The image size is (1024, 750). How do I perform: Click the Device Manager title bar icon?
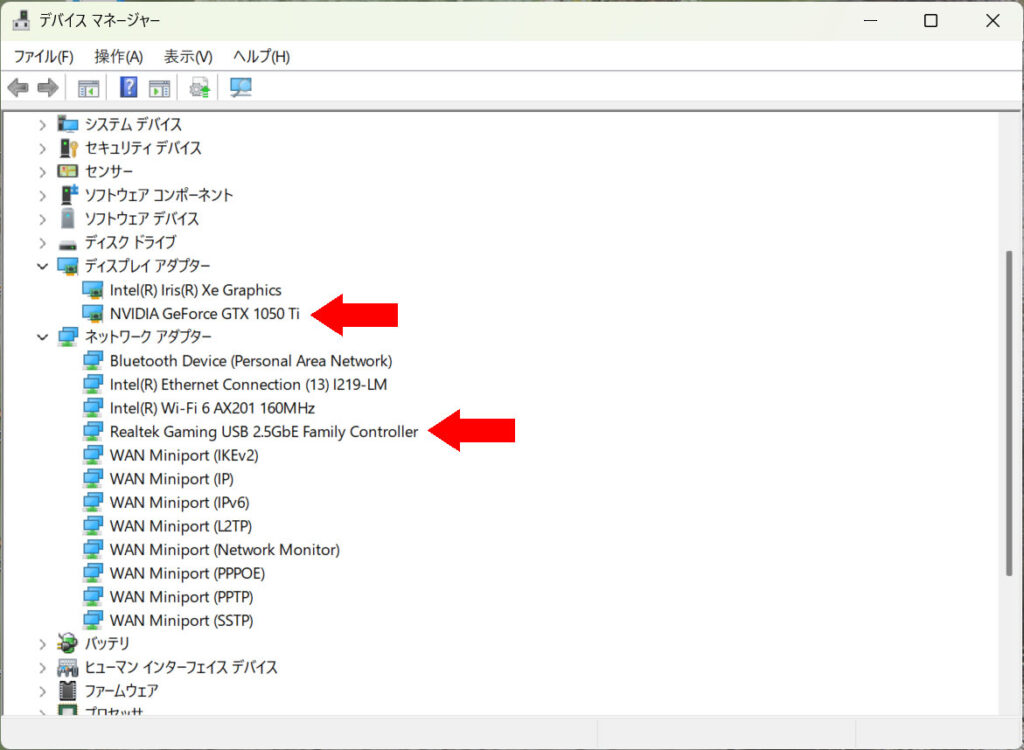21,20
